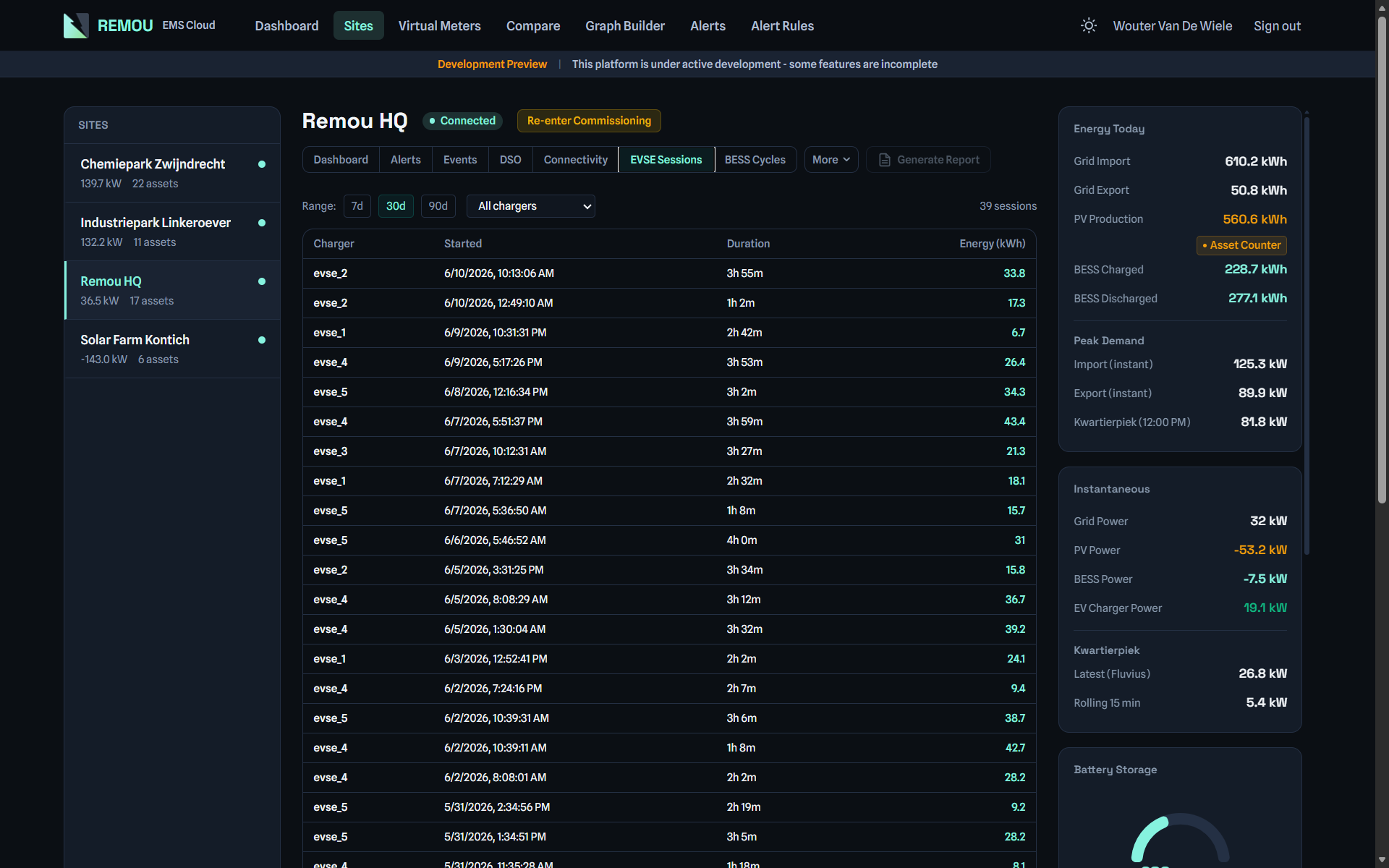Open Alert Rules page
The height and width of the screenshot is (868, 1389).
coord(783,26)
